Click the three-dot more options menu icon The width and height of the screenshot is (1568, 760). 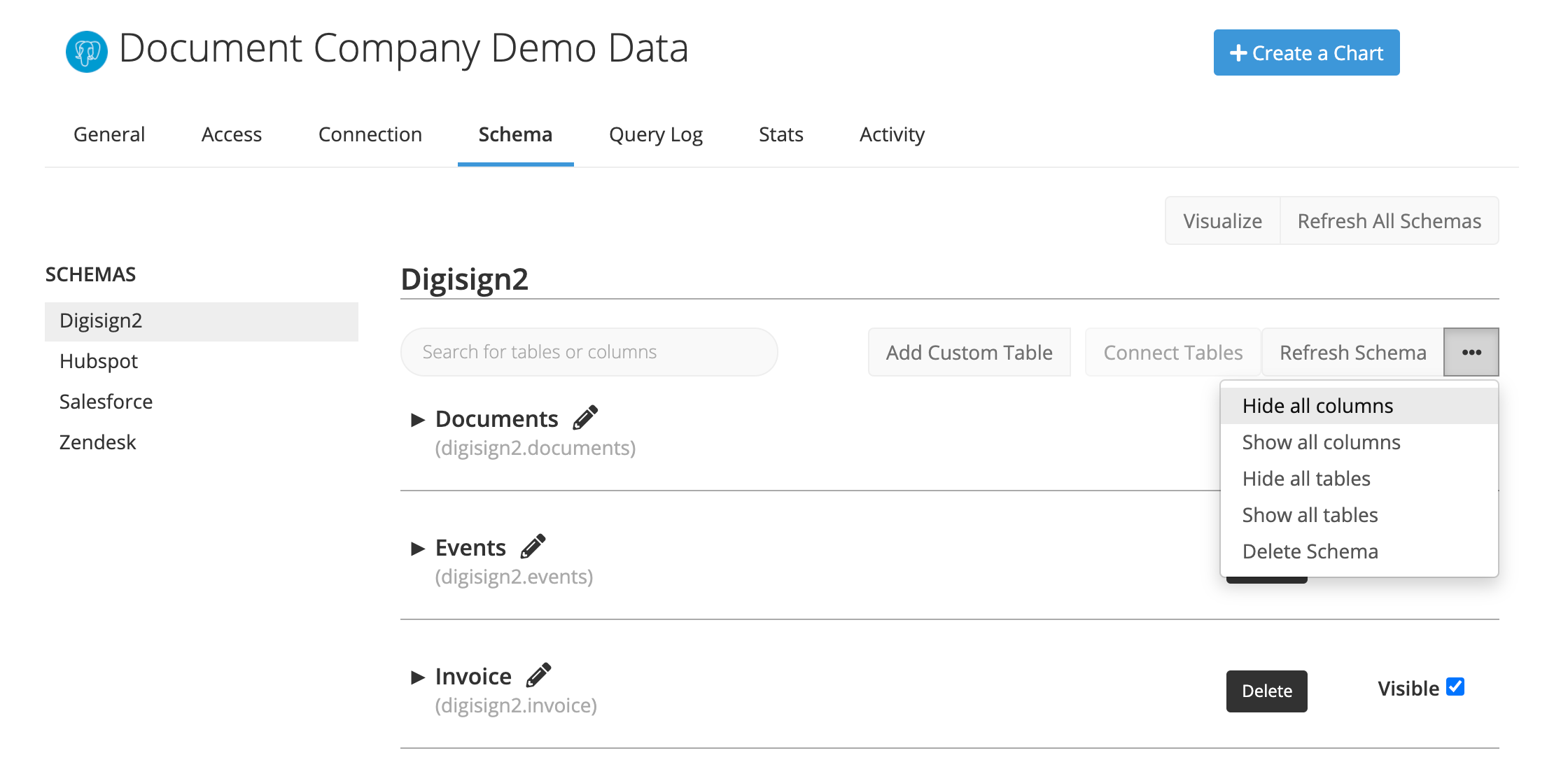point(1473,352)
